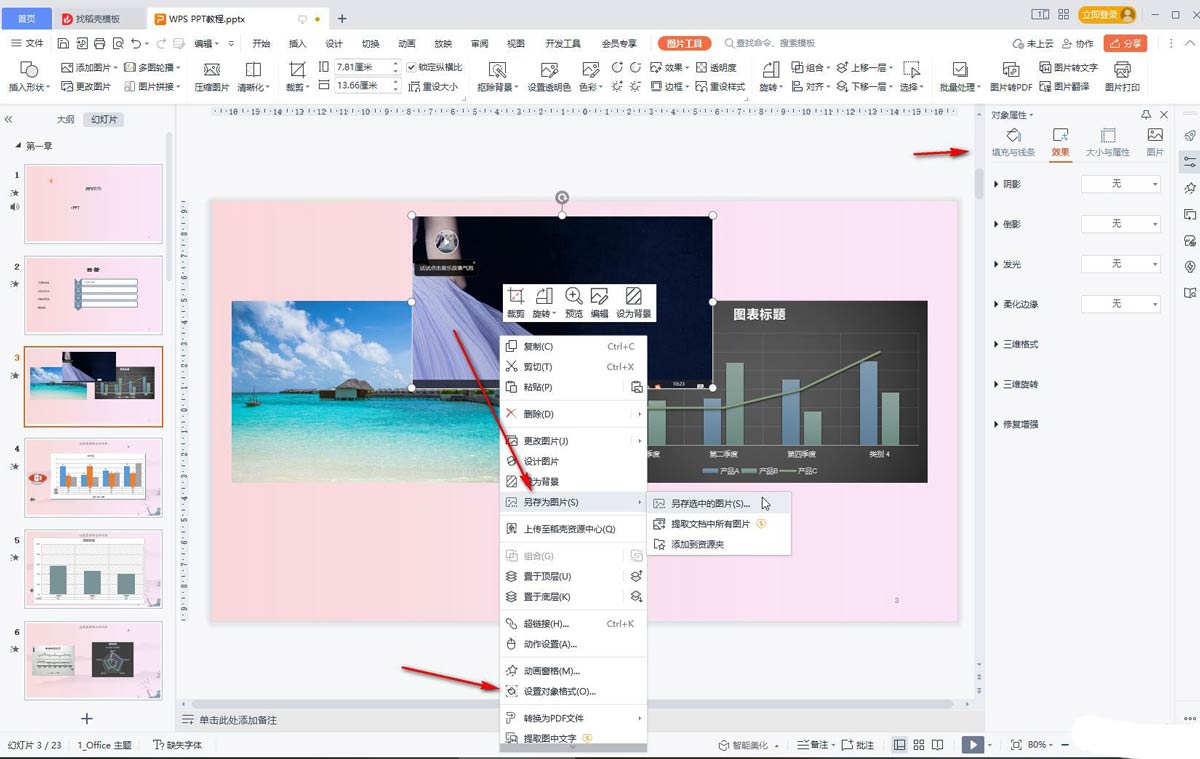
Task: Click the Undo arrow icon
Action: click(x=136, y=44)
